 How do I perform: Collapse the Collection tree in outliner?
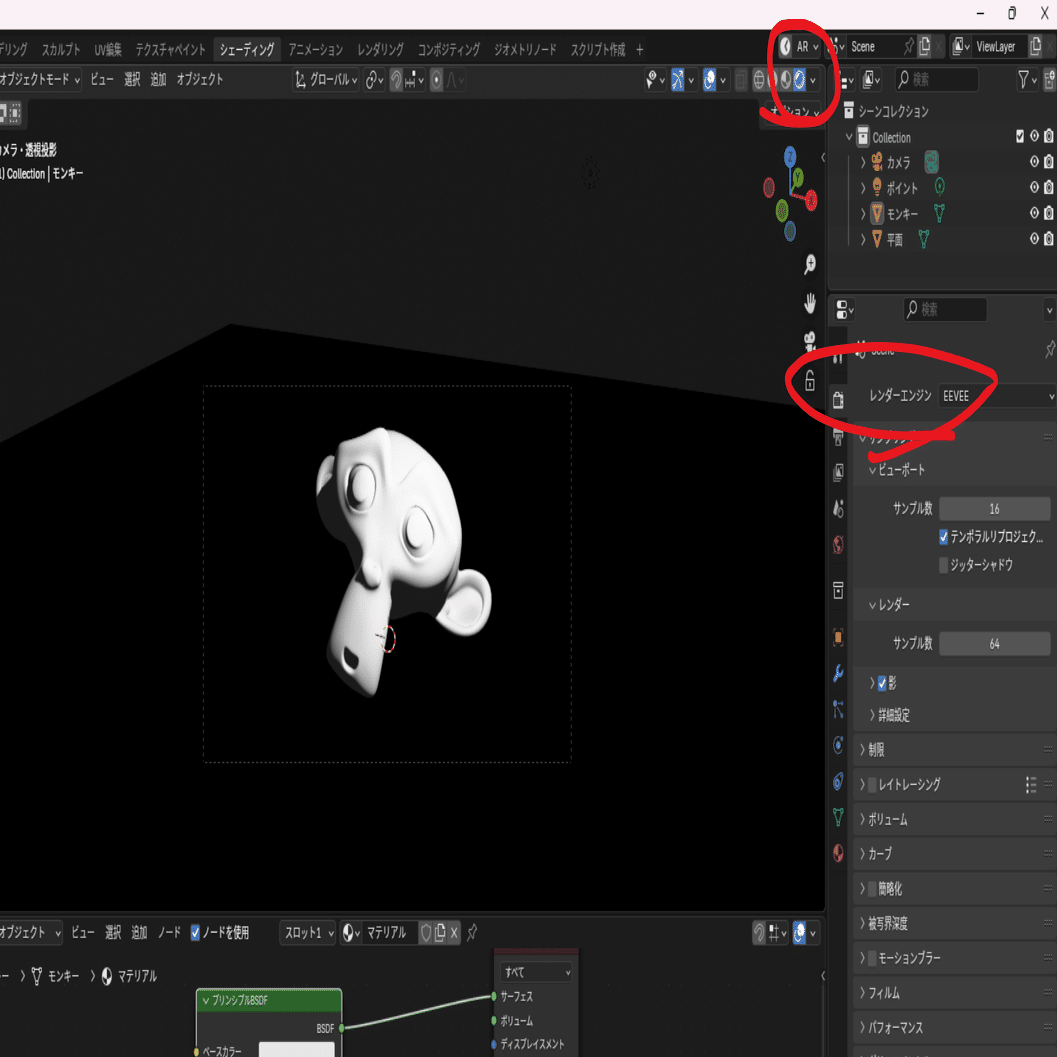coord(849,137)
